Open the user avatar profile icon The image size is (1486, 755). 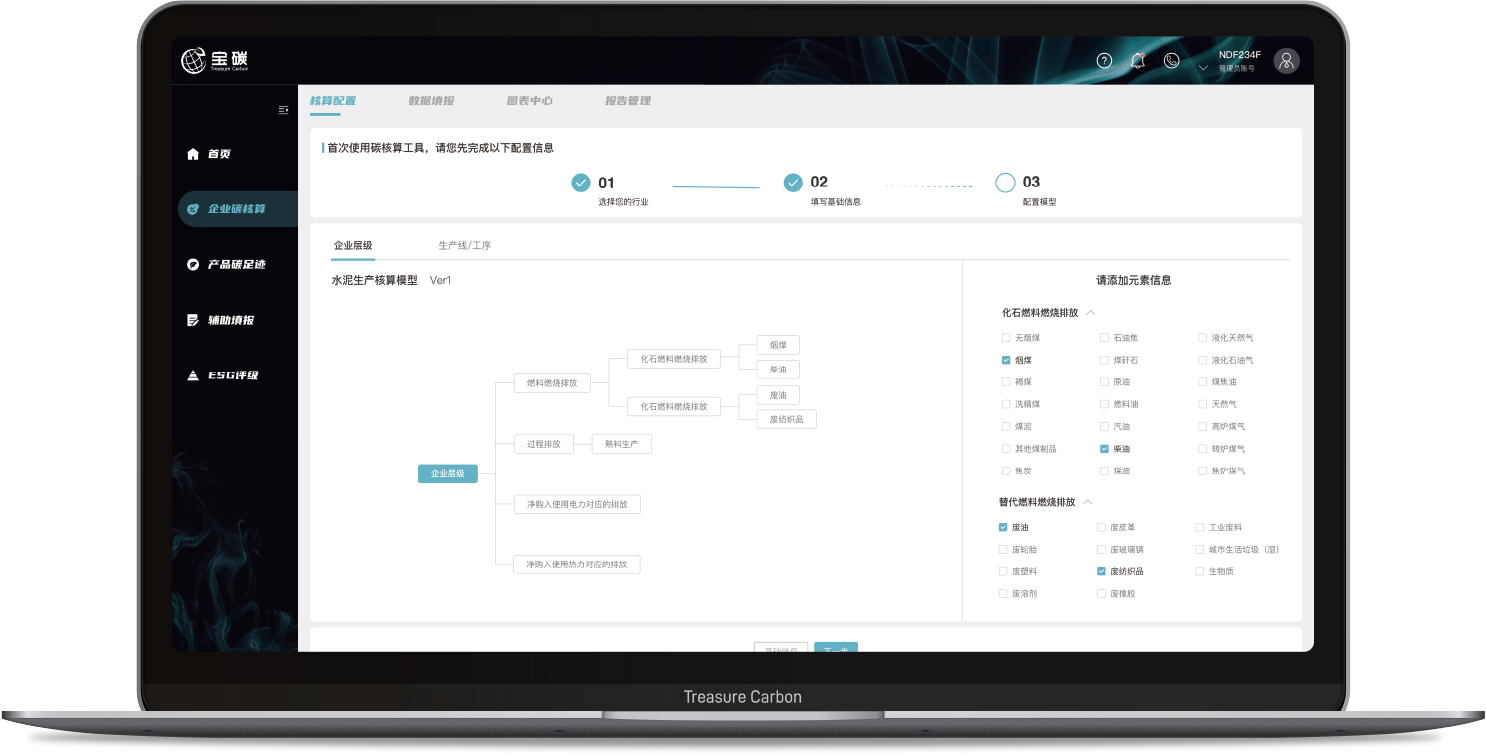[1286, 60]
